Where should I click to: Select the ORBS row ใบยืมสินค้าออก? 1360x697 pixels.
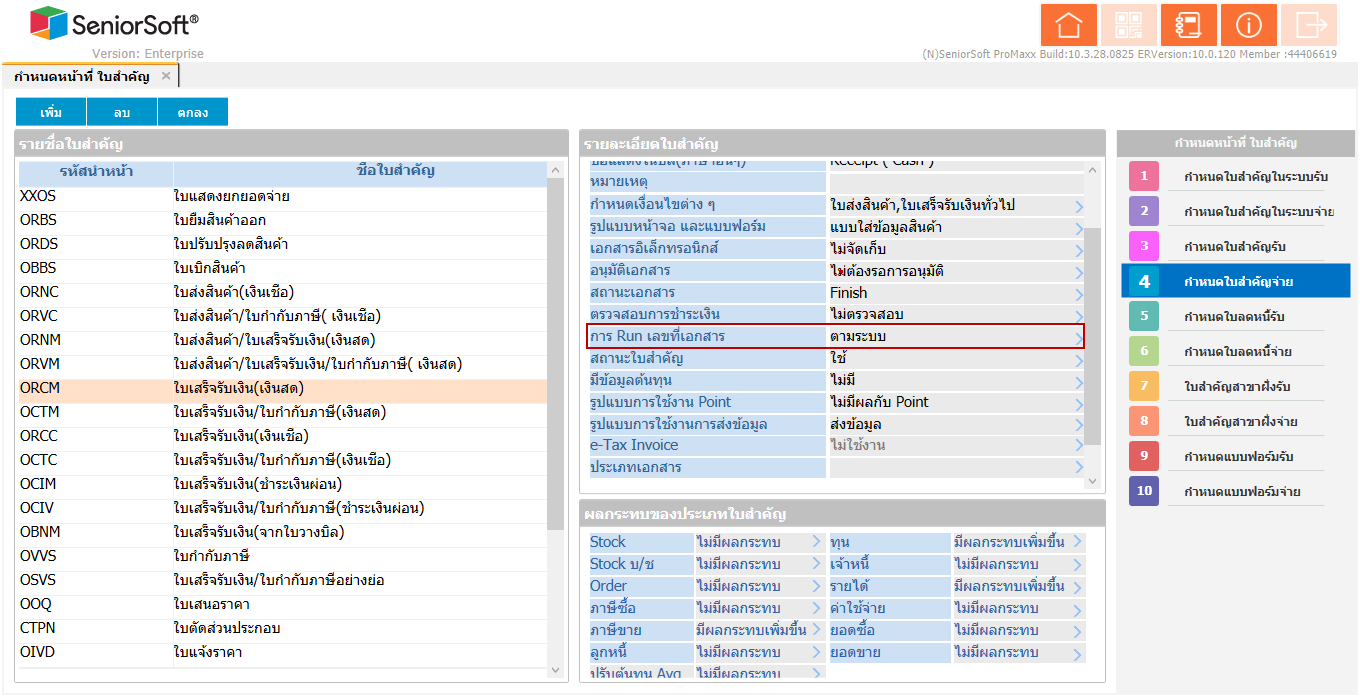[282, 220]
